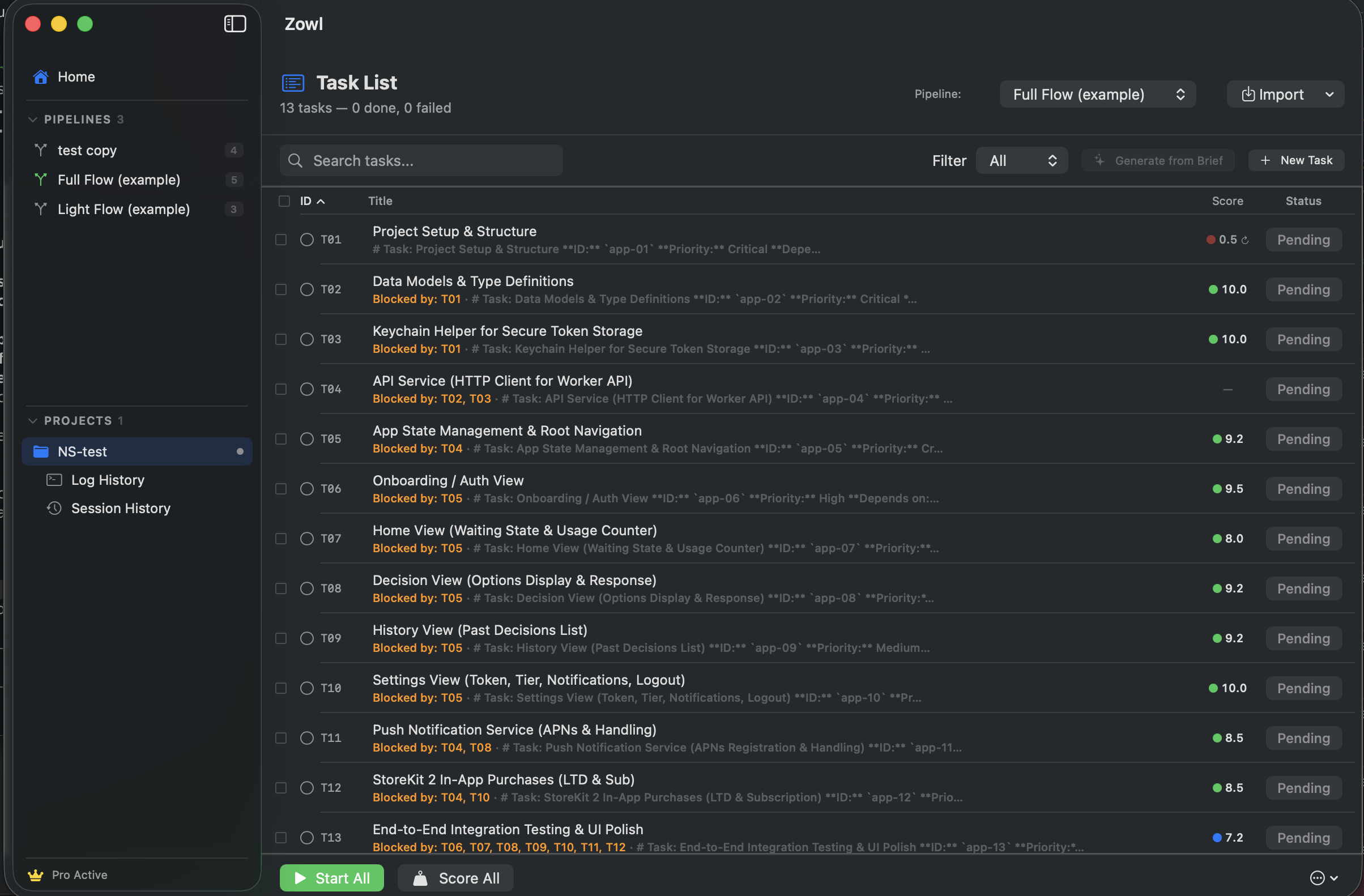This screenshot has height=896, width=1364.
Task: Click the crown icon next to Pro Active
Action: (x=35, y=875)
